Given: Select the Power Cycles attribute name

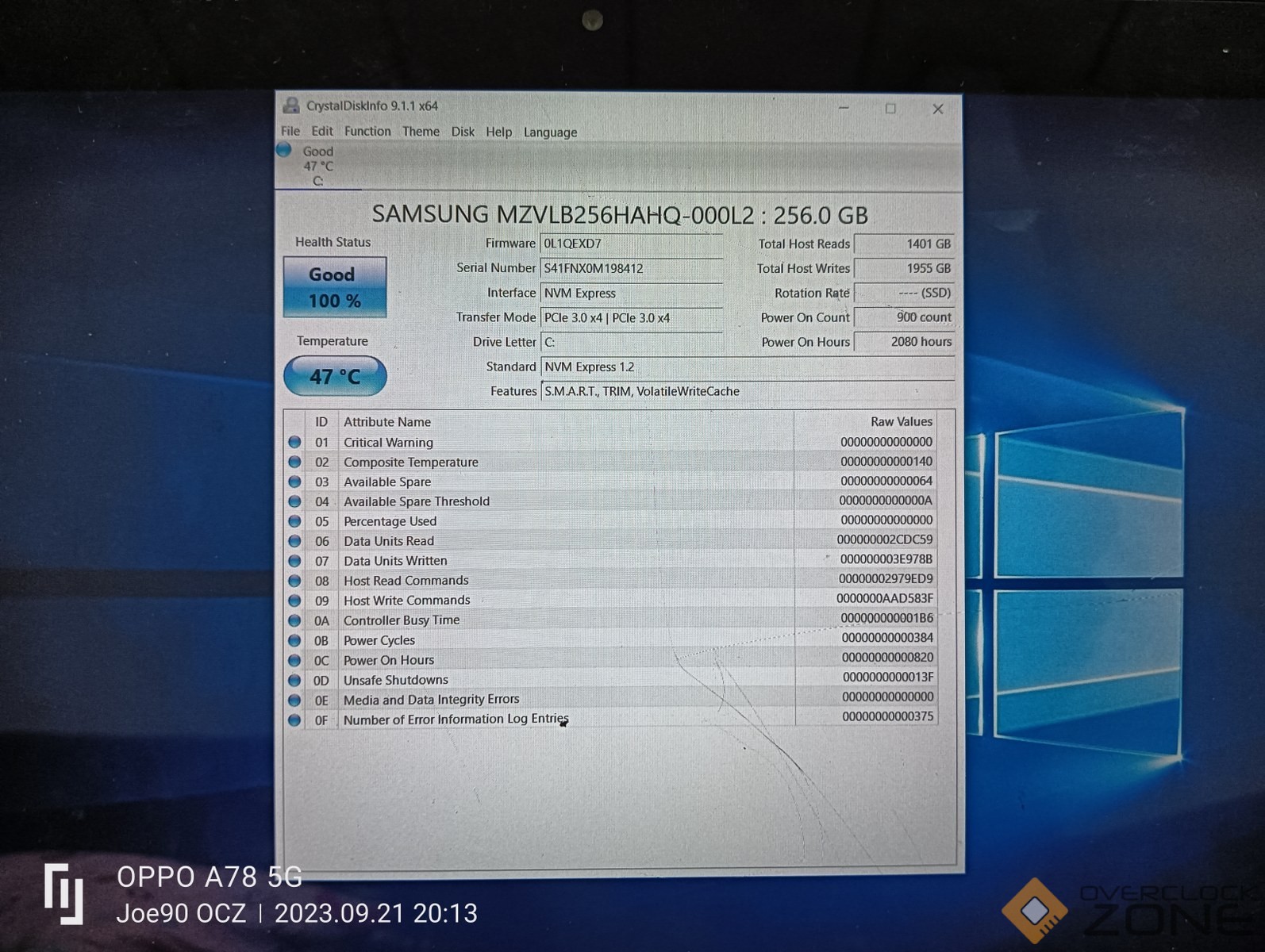Looking at the screenshot, I should click(379, 640).
